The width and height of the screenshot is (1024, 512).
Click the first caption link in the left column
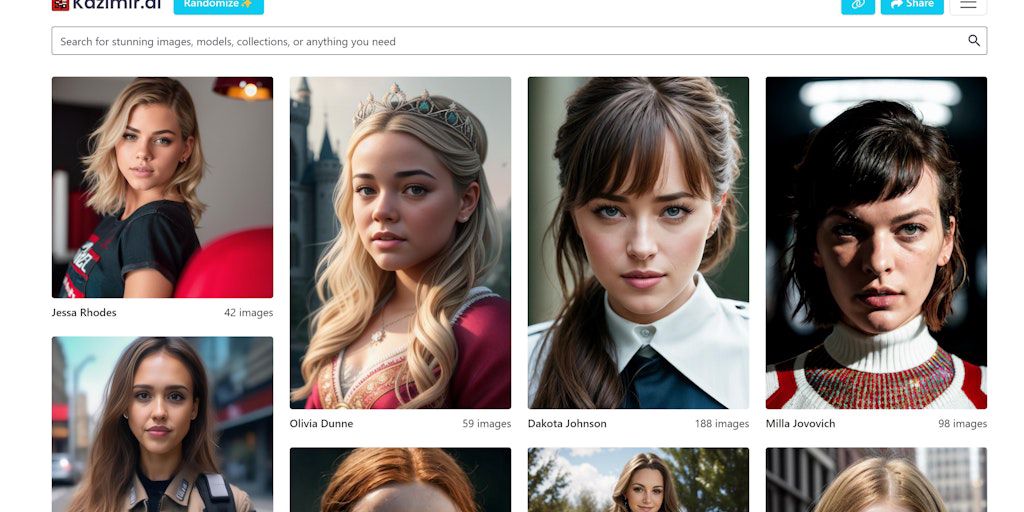pyautogui.click(x=84, y=313)
